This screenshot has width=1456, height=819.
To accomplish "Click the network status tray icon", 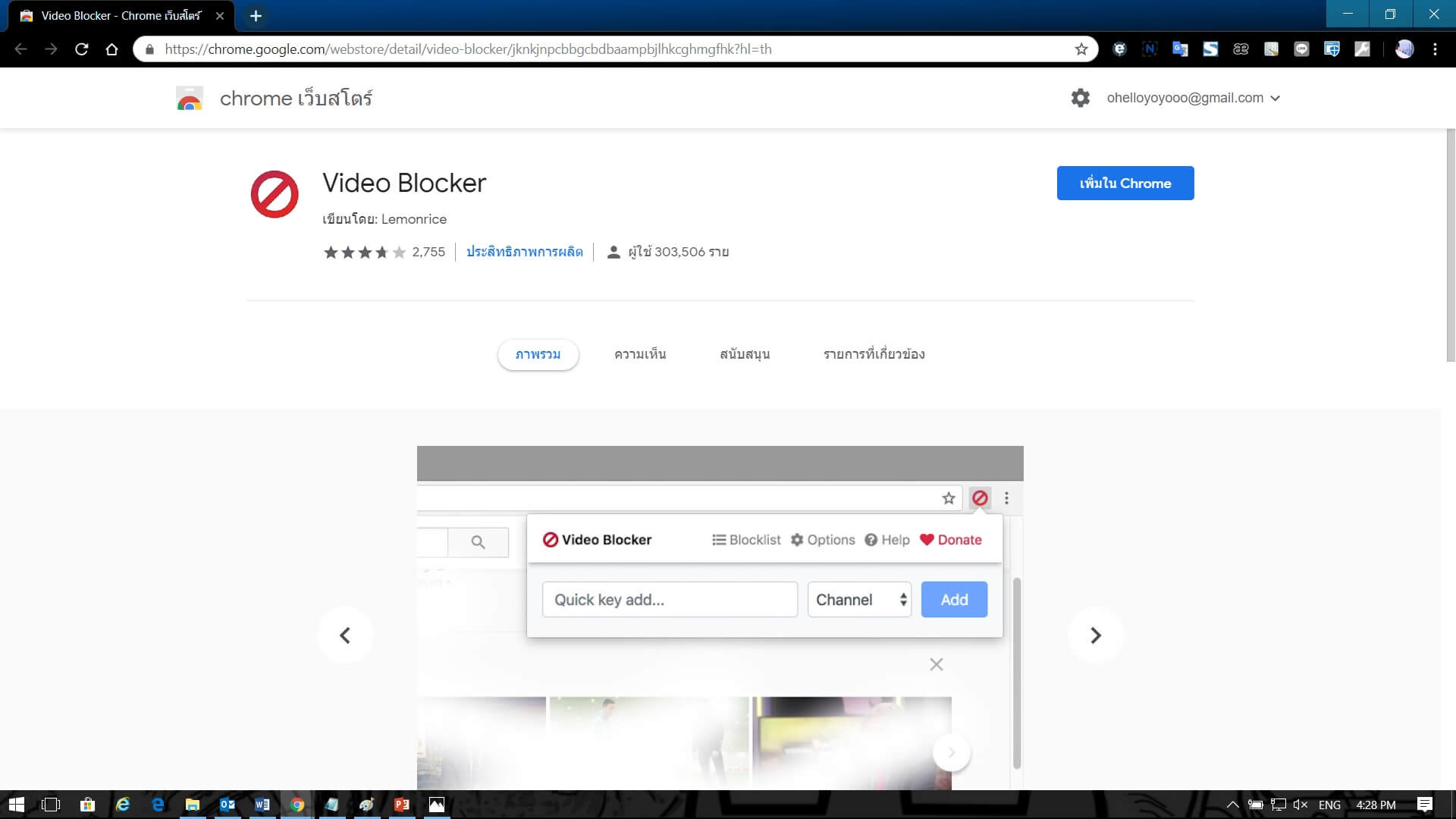I will pyautogui.click(x=1278, y=805).
